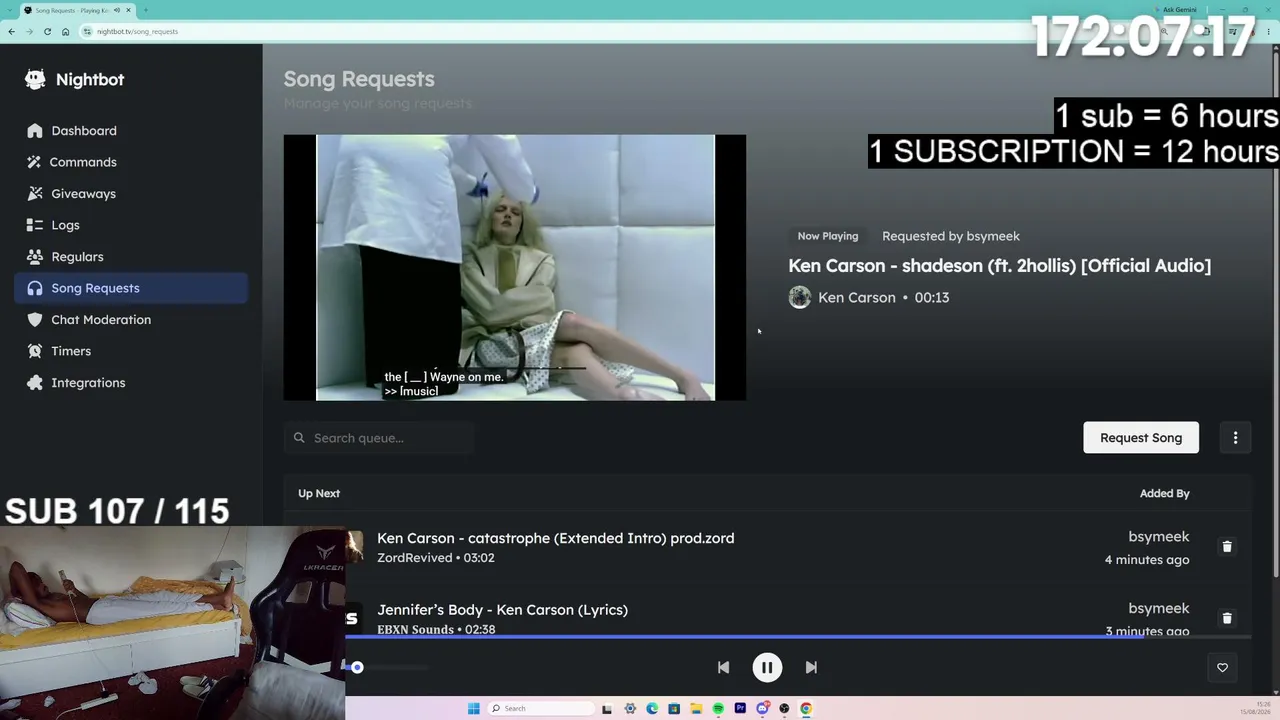1280x720 pixels.
Task: Open Discord from the taskbar
Action: coord(762,708)
